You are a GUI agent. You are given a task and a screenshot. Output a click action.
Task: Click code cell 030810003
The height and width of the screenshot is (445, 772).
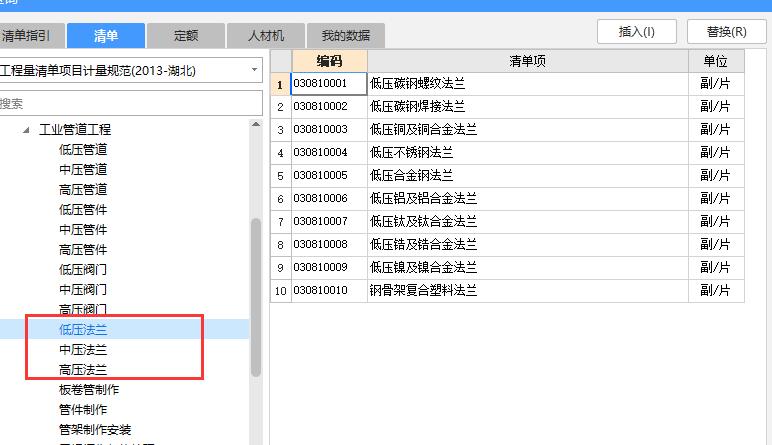tap(329, 130)
